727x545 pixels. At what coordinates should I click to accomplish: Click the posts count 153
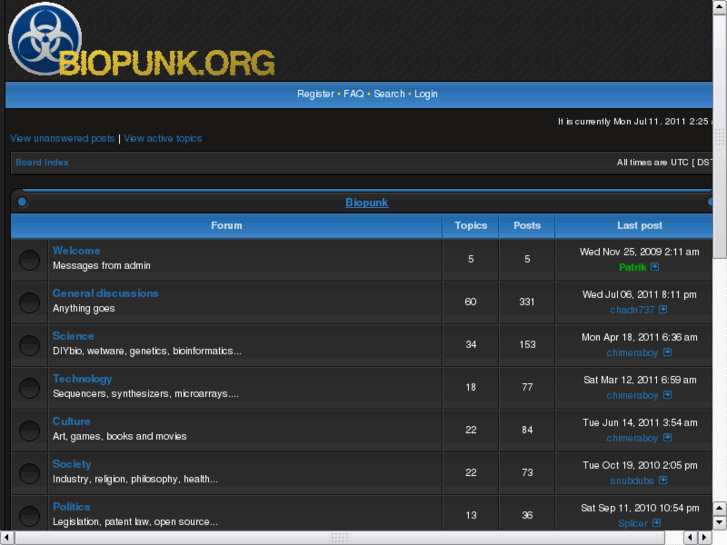[x=527, y=345]
